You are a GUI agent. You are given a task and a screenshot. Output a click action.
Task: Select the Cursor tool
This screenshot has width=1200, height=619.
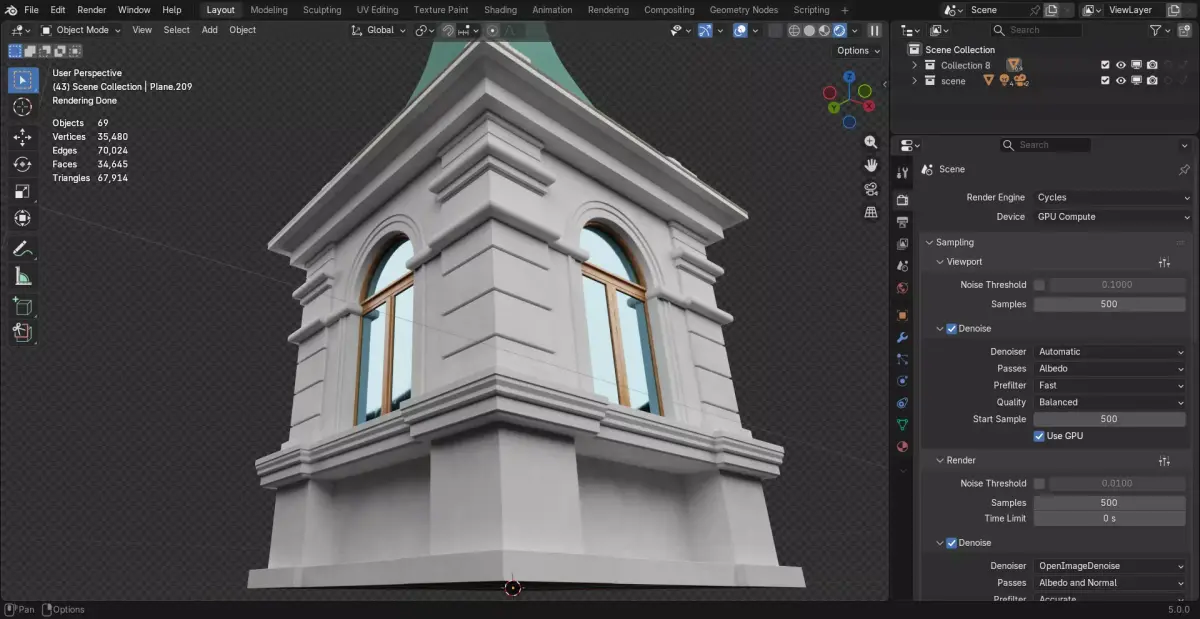(22, 107)
